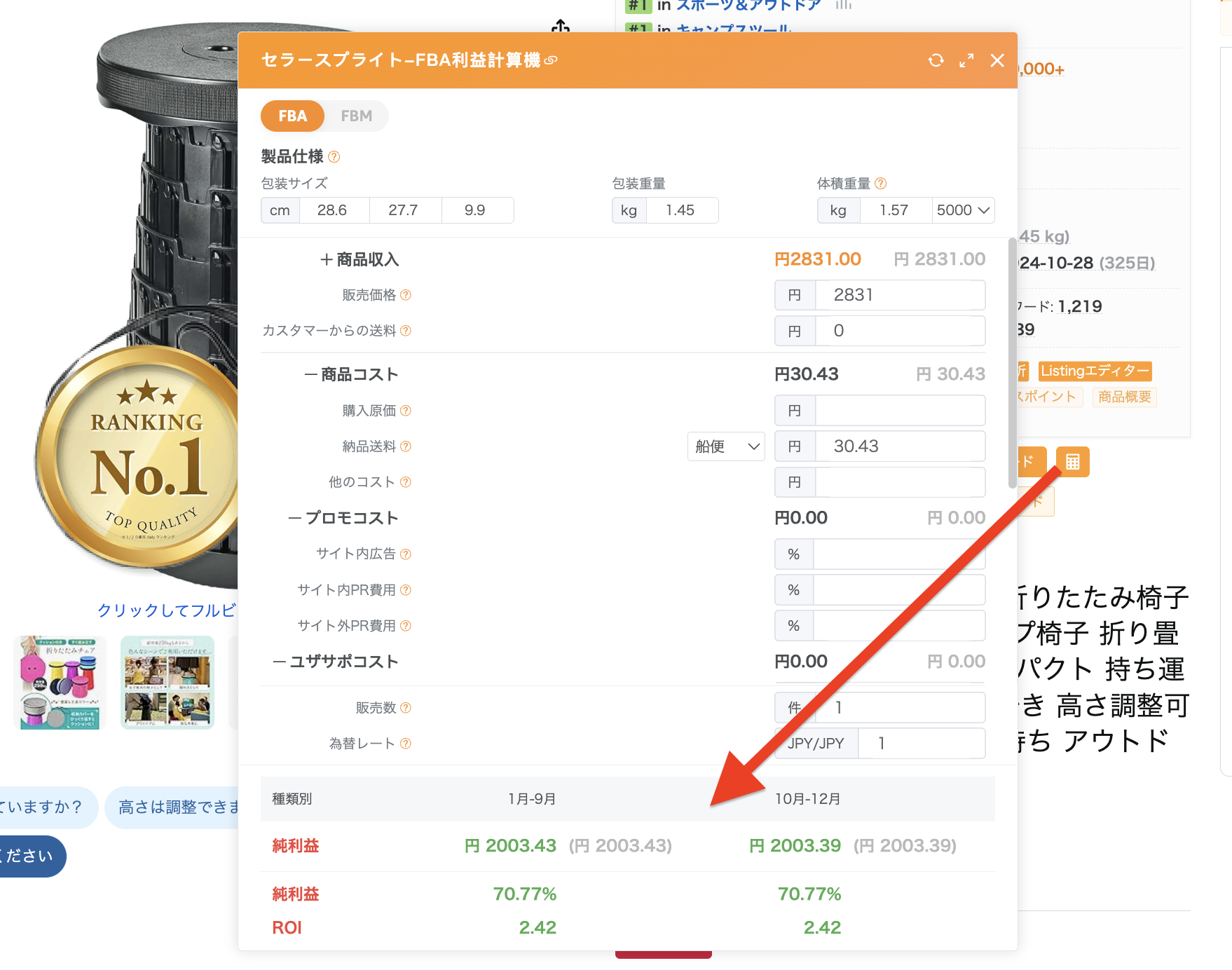
Task: Open the 5000 volumetric divisor dropdown
Action: pyautogui.click(x=963, y=210)
